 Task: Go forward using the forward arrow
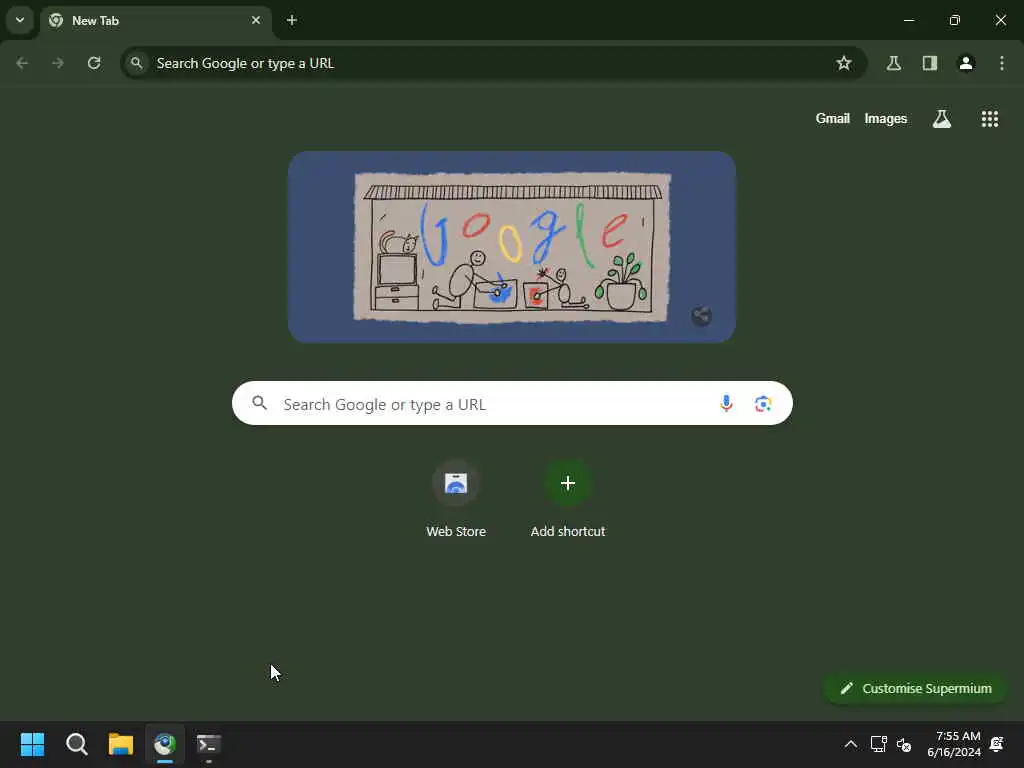coord(58,63)
